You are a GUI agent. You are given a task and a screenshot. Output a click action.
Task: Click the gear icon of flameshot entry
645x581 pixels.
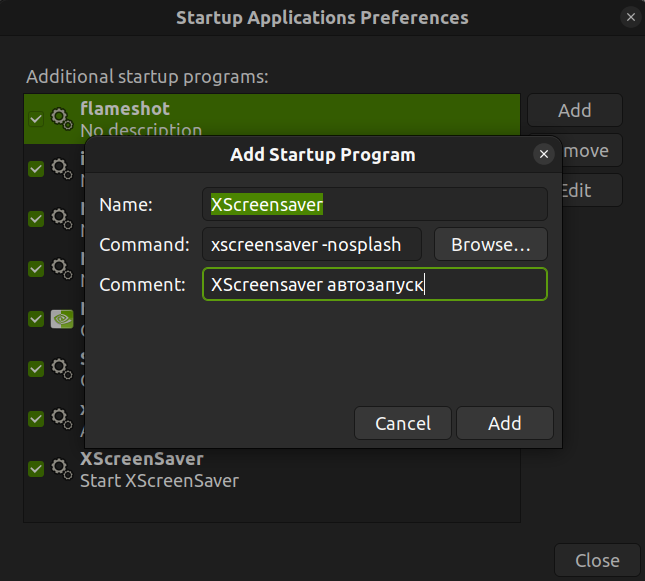tap(62, 119)
